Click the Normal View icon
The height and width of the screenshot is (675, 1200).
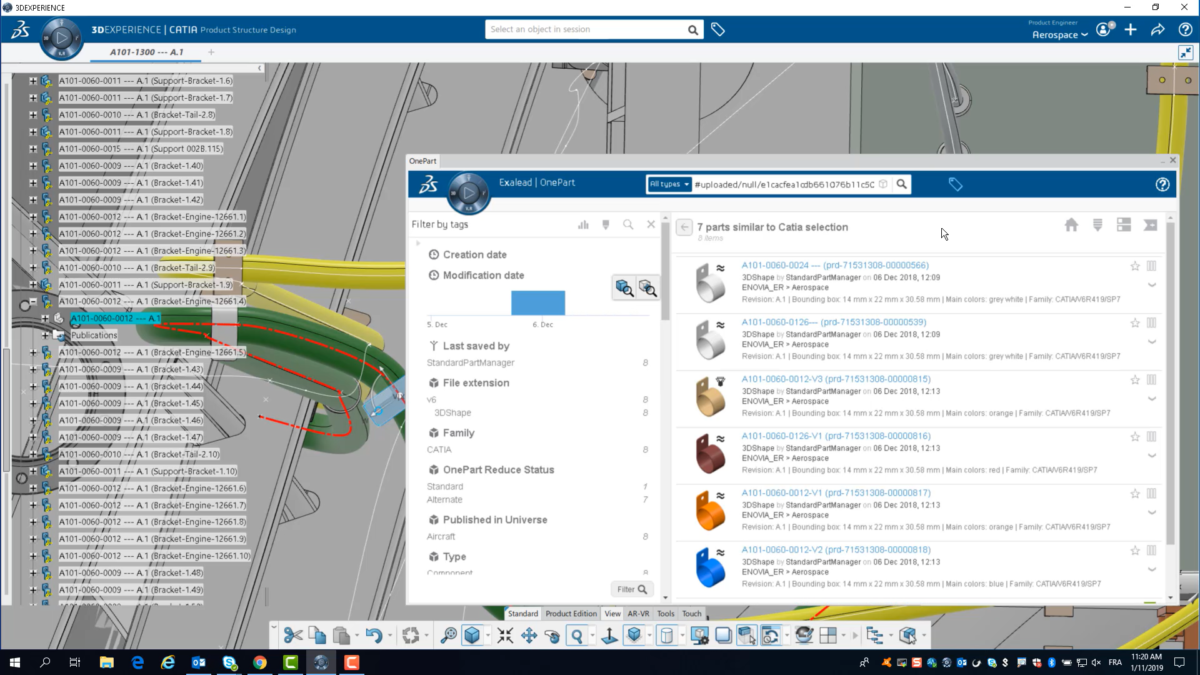tap(609, 635)
